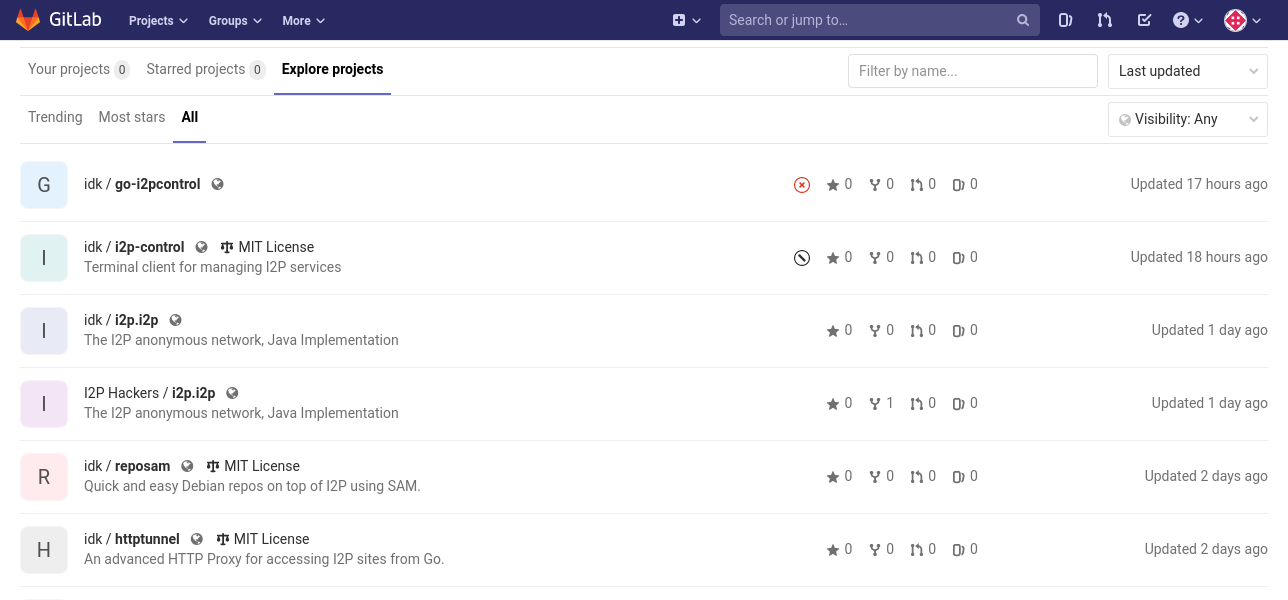This screenshot has height=600, width=1288.
Task: Click merge requests count of go-i2pcontrol
Action: (x=923, y=184)
